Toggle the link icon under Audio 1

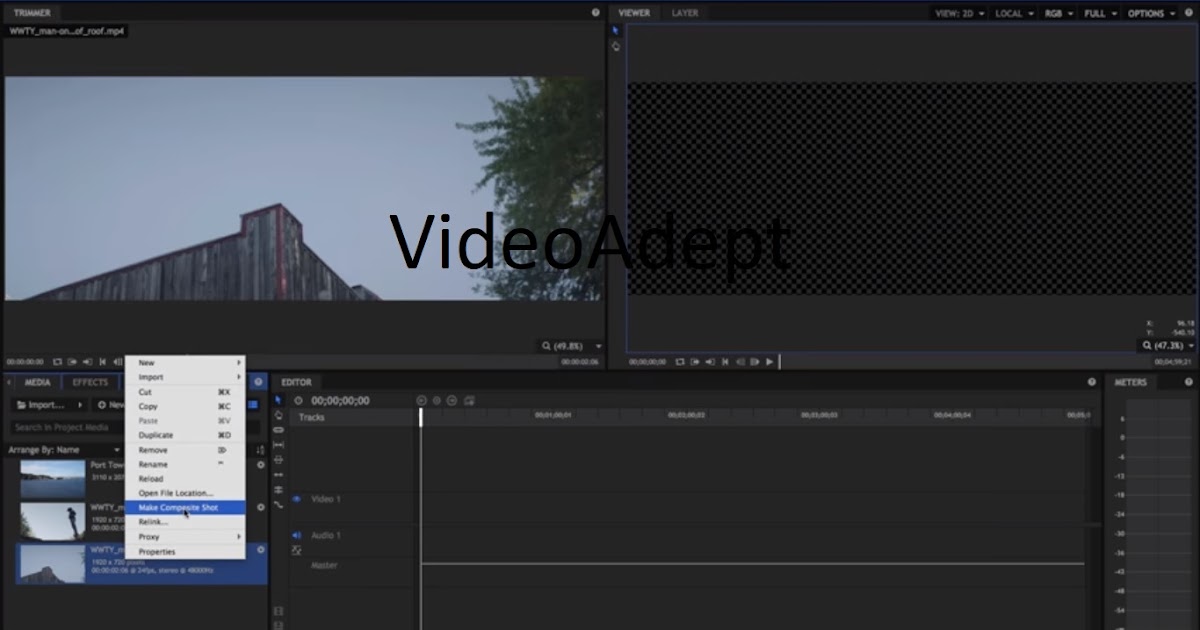[x=296, y=550]
